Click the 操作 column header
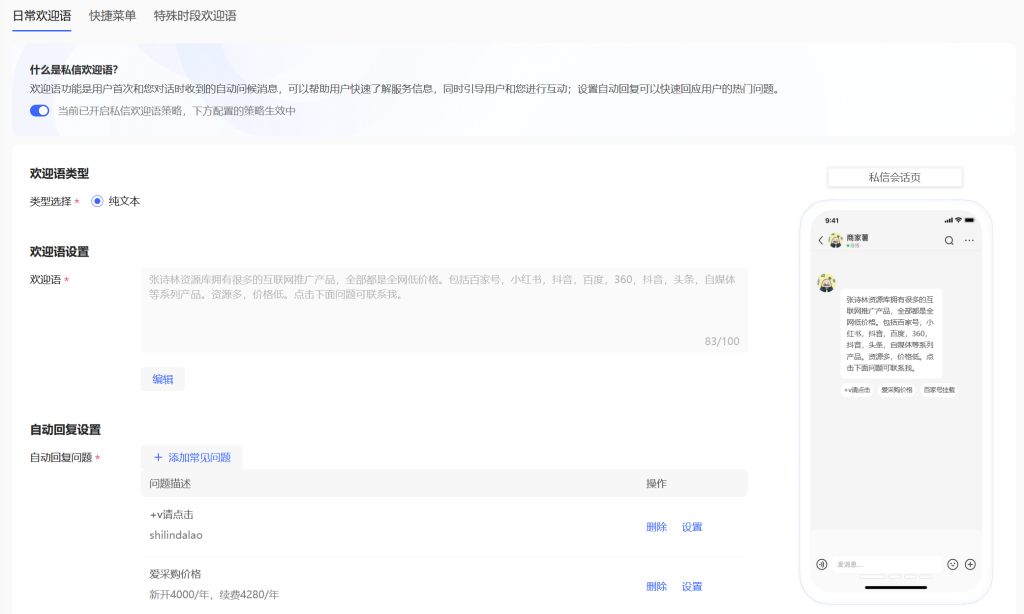Screen dimensions: 1024x614 [x=656, y=483]
